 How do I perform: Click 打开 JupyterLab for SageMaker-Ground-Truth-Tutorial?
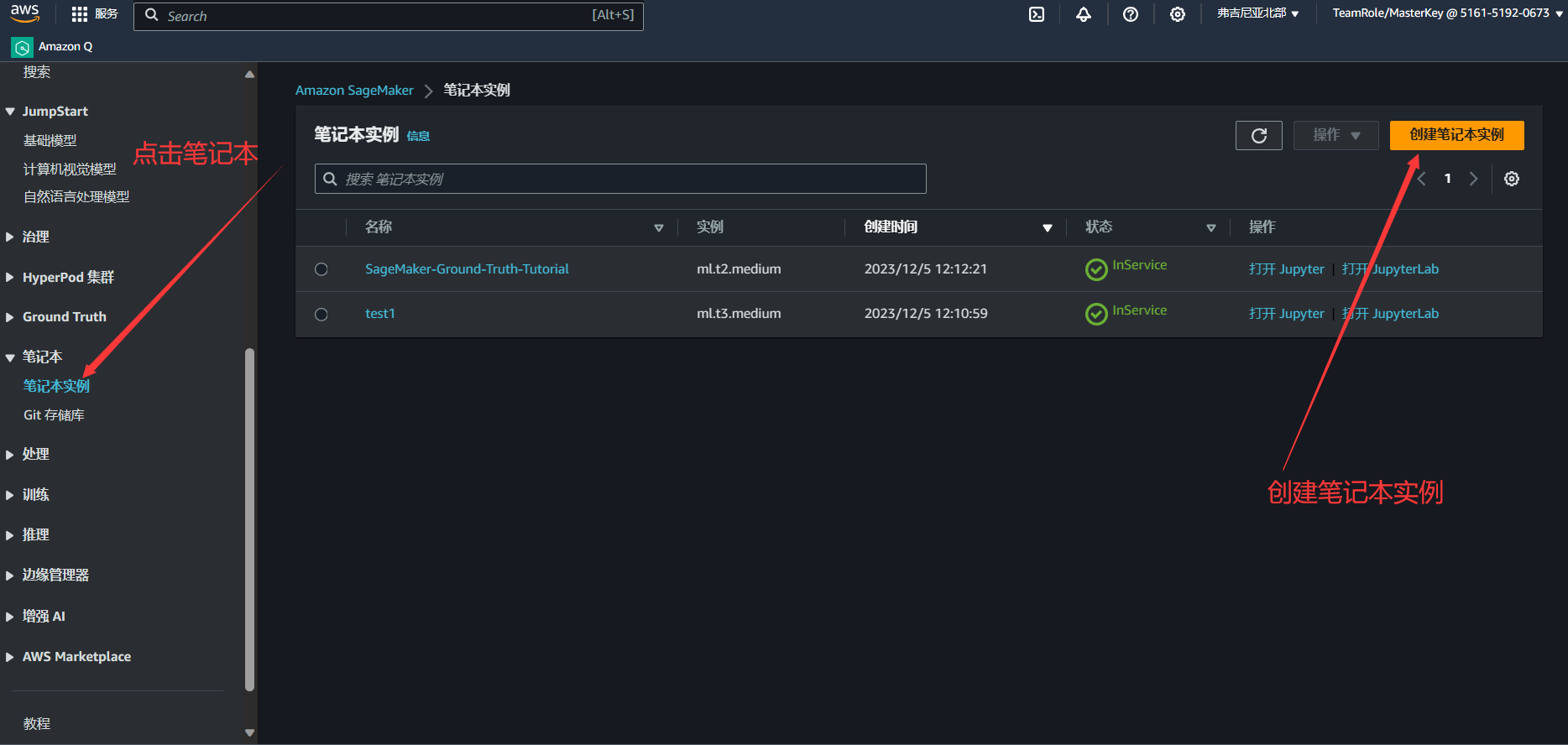pos(1390,269)
